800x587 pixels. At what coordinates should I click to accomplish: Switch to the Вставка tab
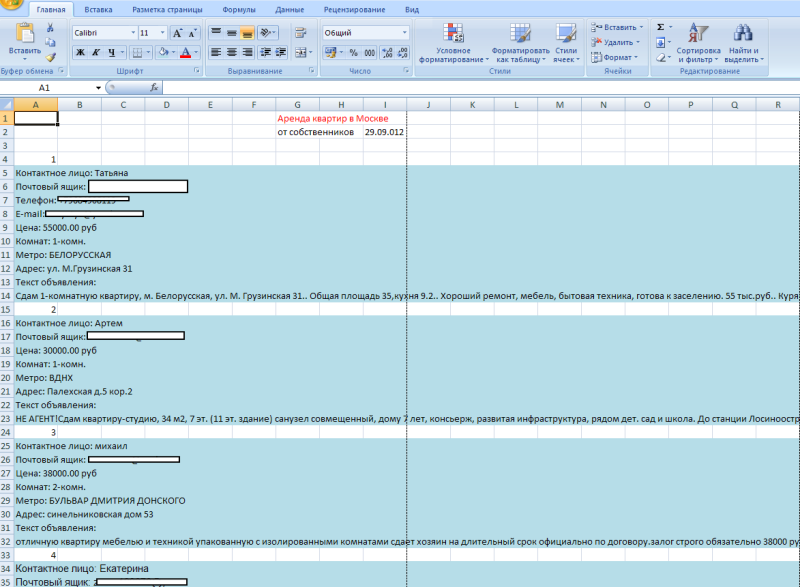[x=98, y=10]
